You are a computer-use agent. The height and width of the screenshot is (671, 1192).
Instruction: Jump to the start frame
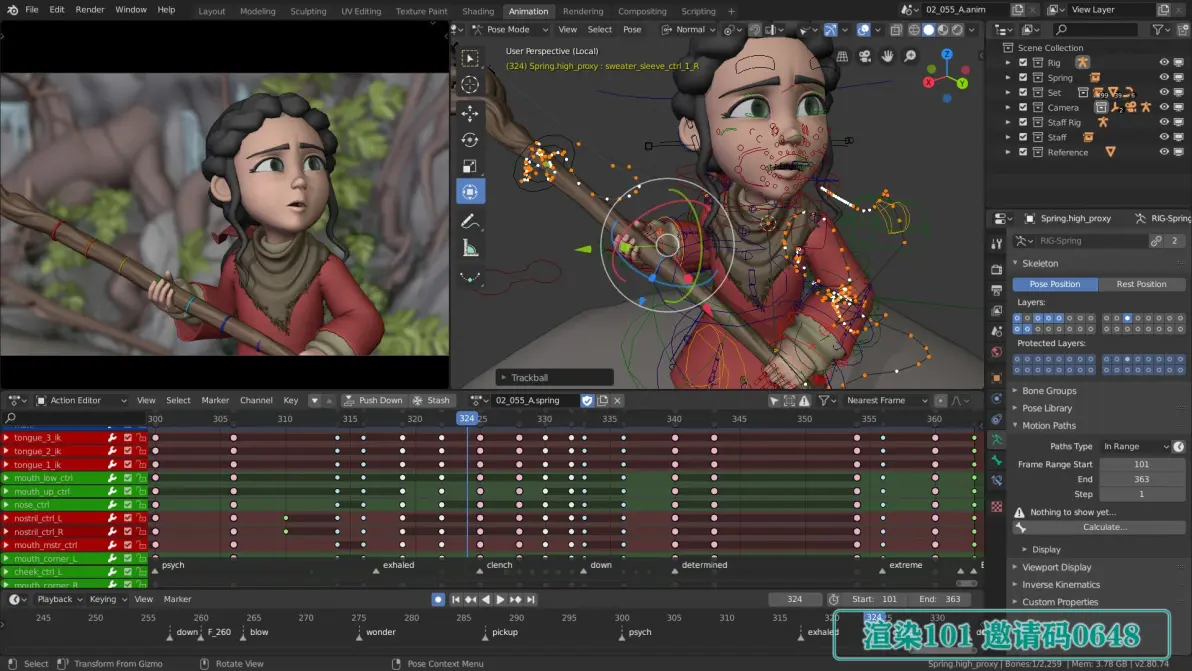455,600
